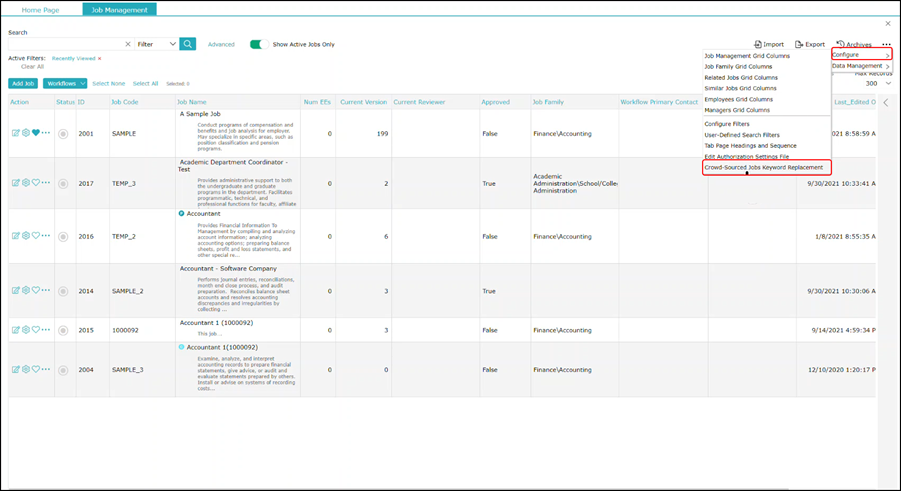Select status radio for job 2014
The width and height of the screenshot is (901, 491).
pyautogui.click(x=63, y=291)
